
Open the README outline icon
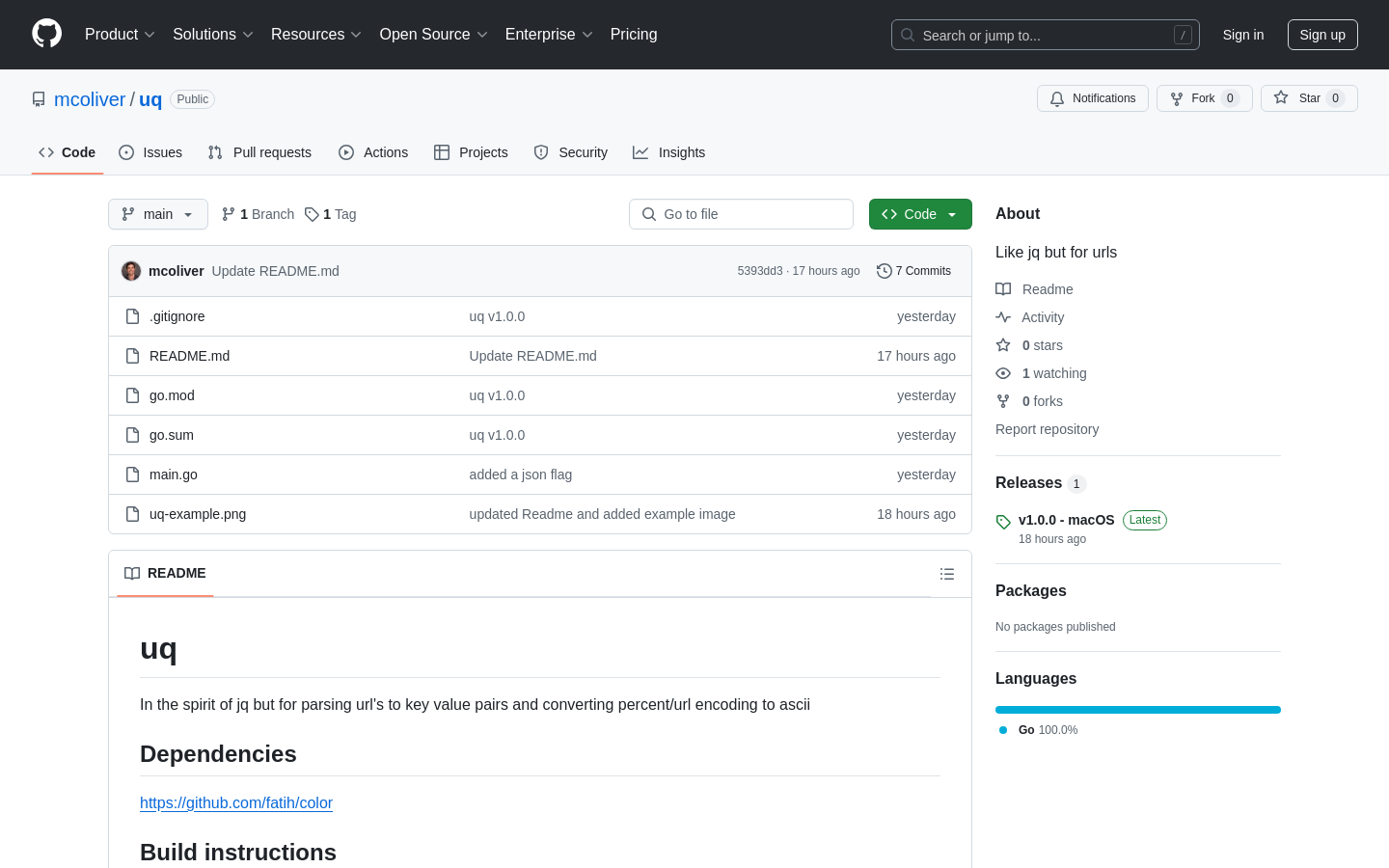pyautogui.click(x=947, y=574)
